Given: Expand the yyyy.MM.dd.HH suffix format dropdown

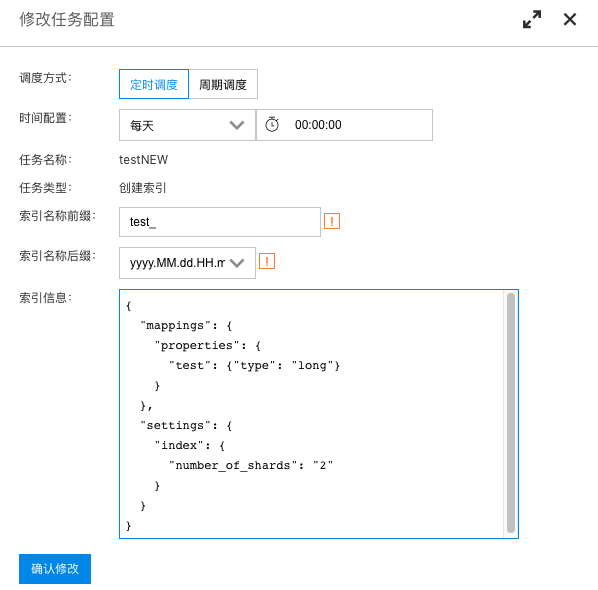Looking at the screenshot, I should point(187,263).
